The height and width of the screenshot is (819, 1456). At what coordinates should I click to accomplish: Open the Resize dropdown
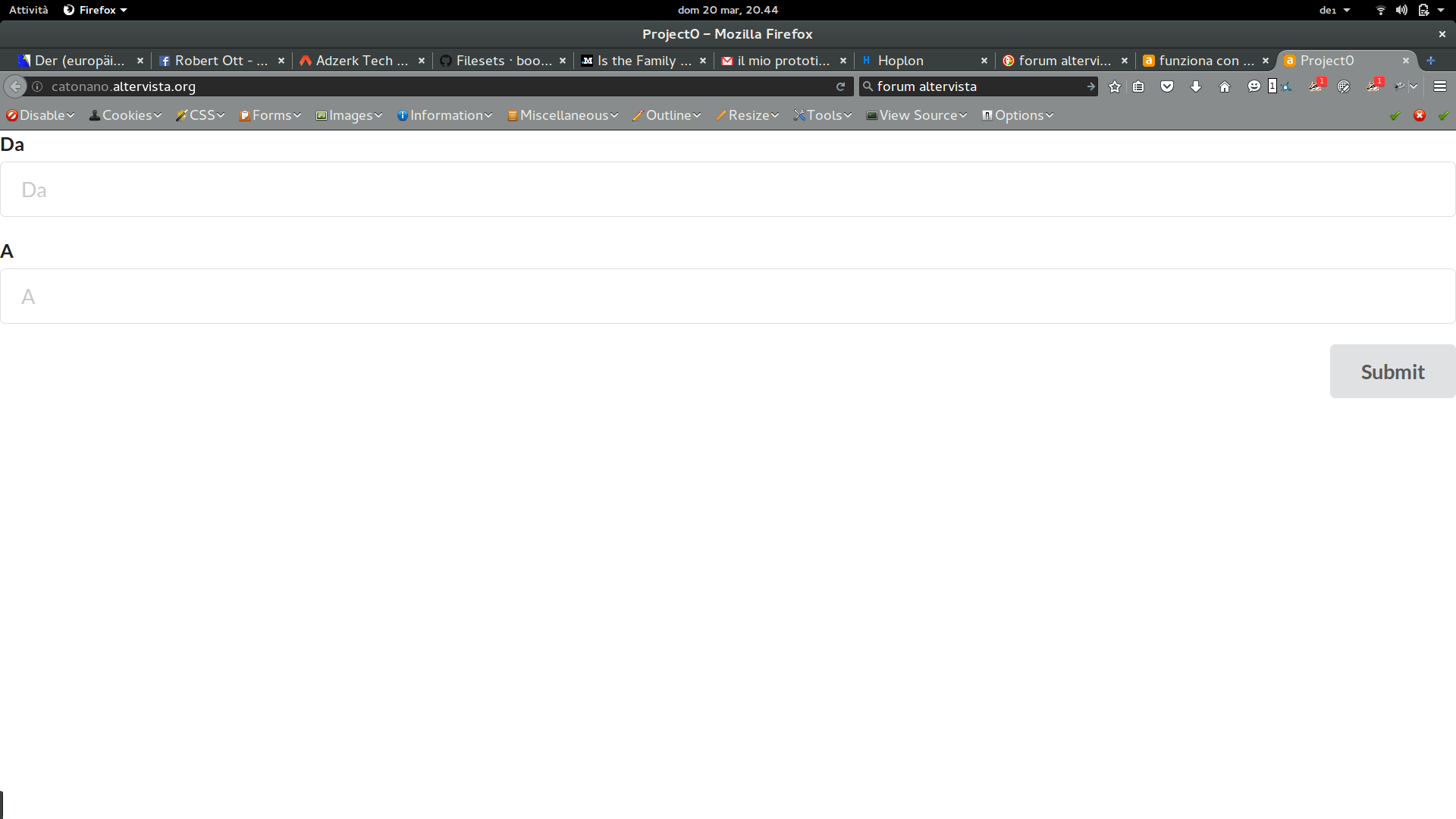coord(747,115)
